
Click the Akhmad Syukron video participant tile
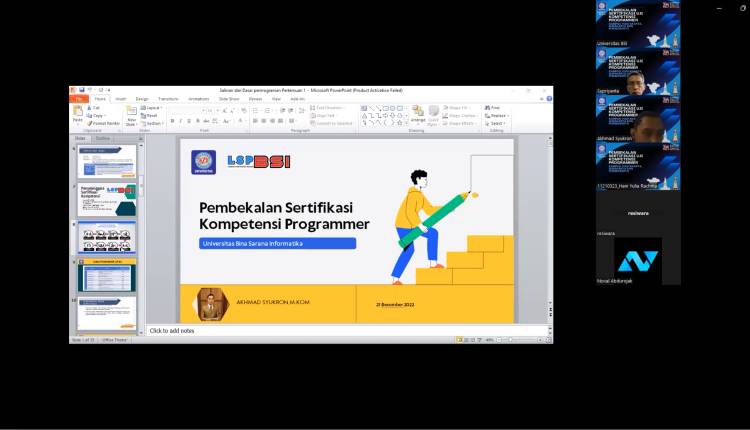click(638, 119)
